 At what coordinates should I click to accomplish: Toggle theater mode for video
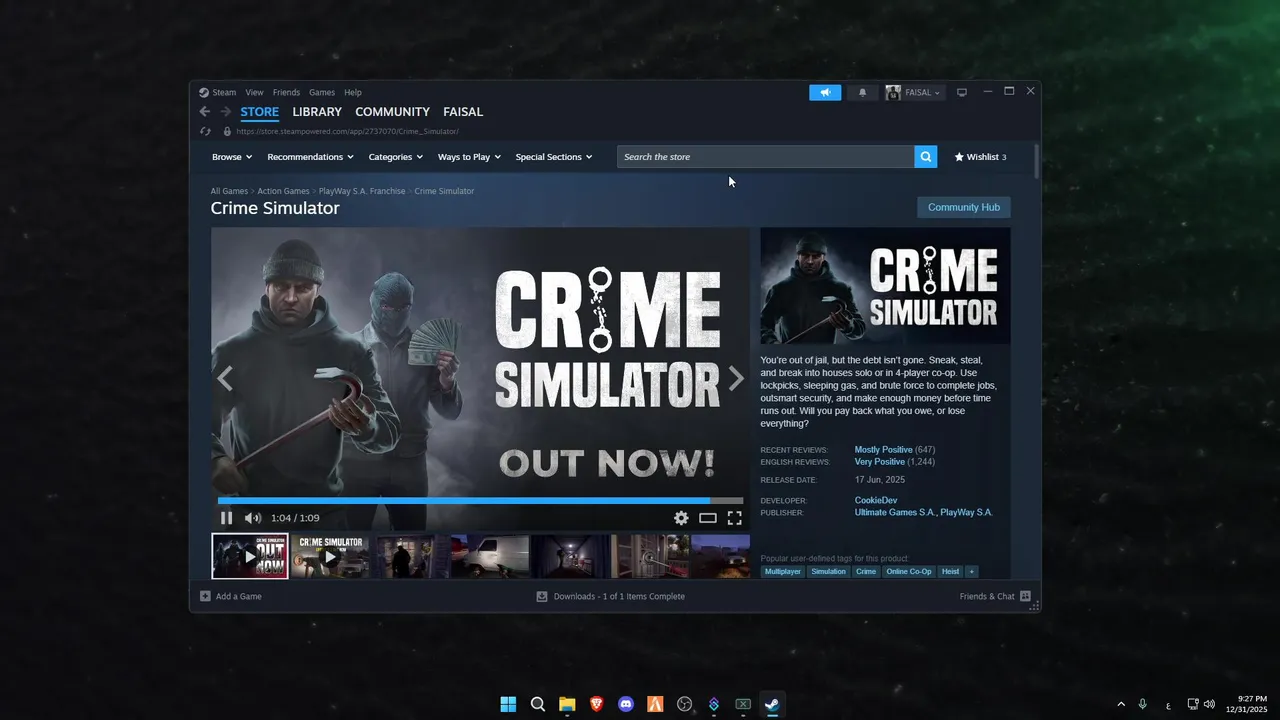(x=708, y=518)
